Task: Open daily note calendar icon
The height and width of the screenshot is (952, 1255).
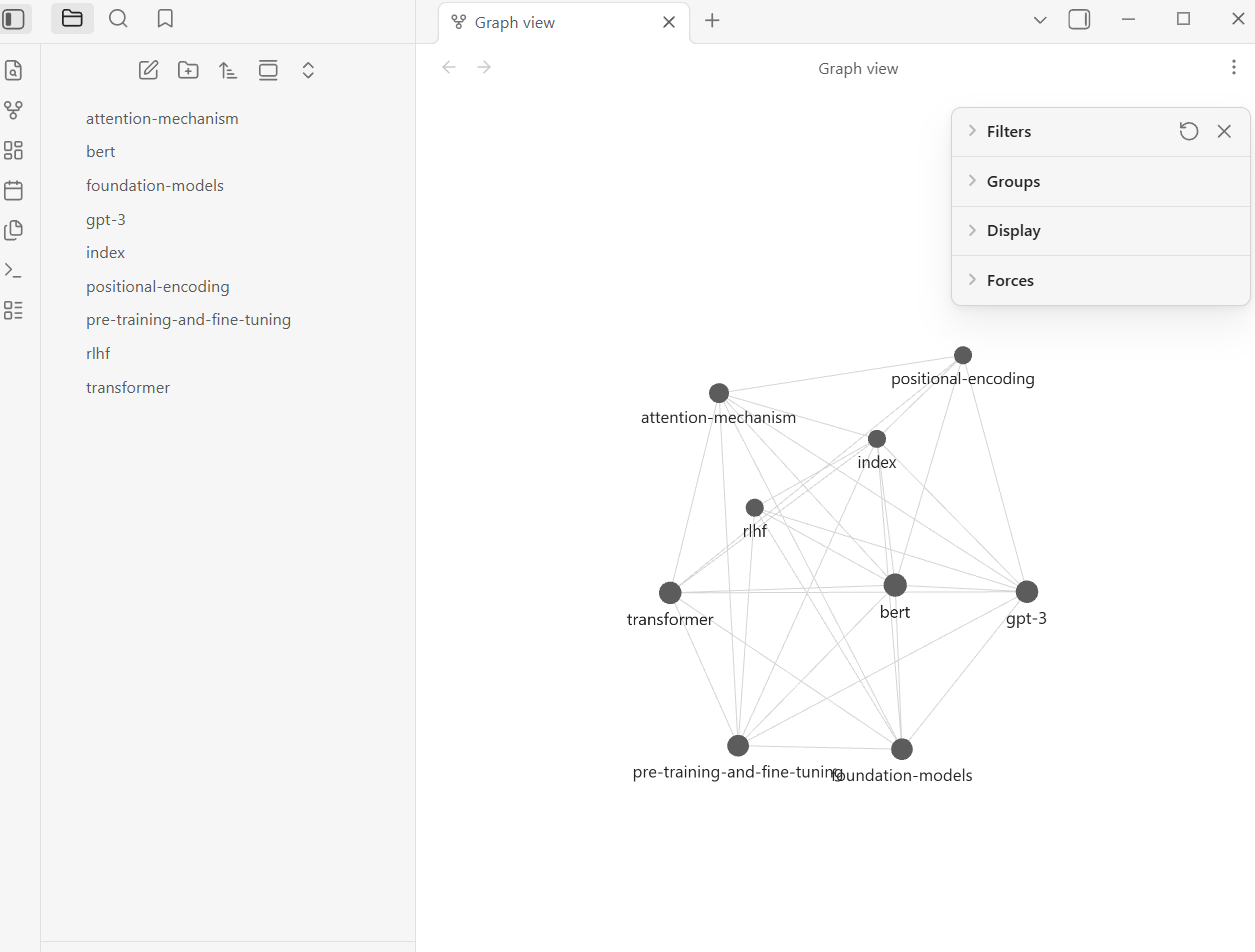Action: click(13, 190)
